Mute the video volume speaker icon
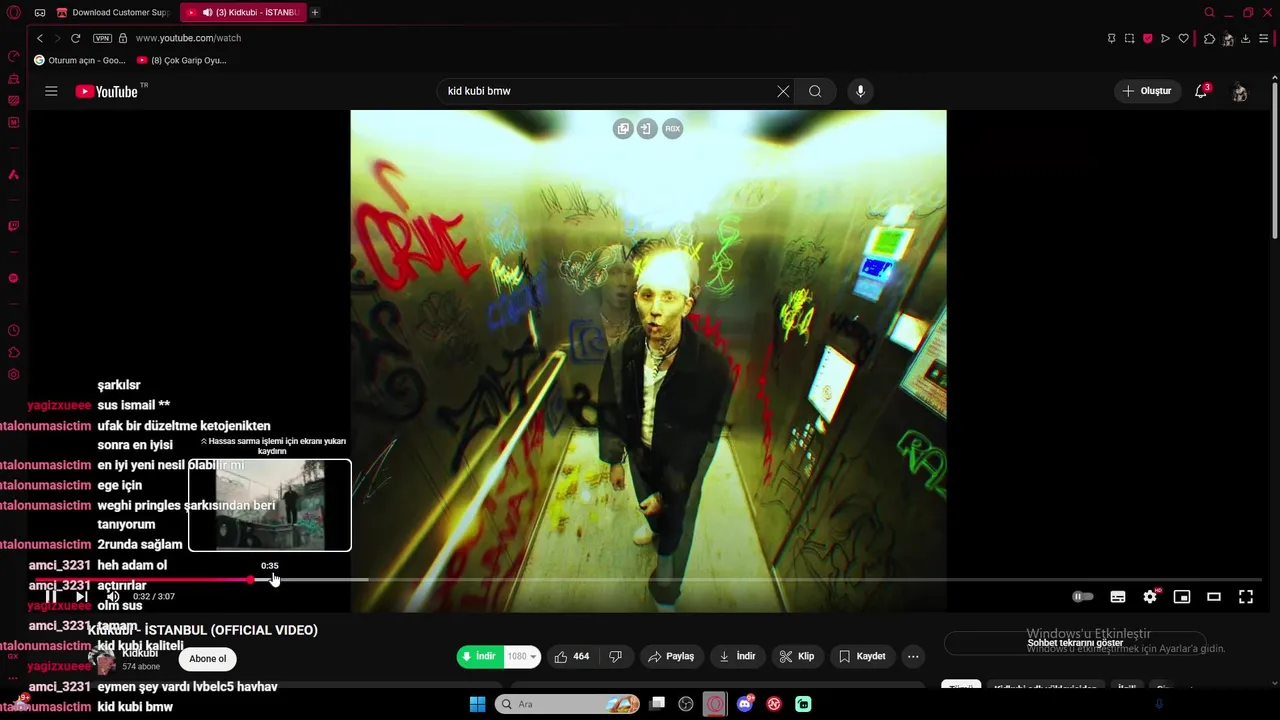 pyautogui.click(x=112, y=596)
